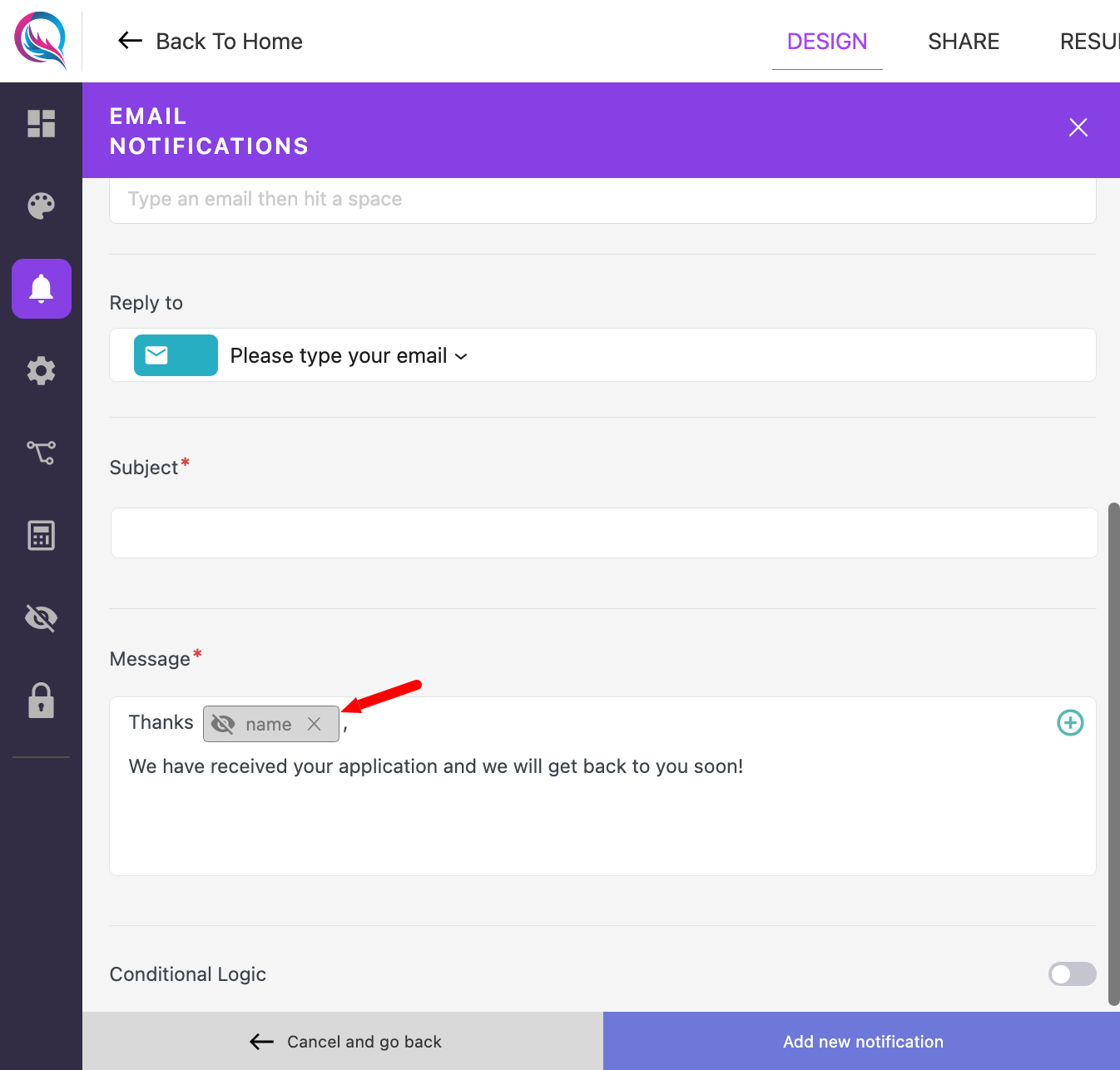Screen dimensions: 1120x1070
Task: Switch to the SHARE tab
Action: pyautogui.click(x=964, y=42)
